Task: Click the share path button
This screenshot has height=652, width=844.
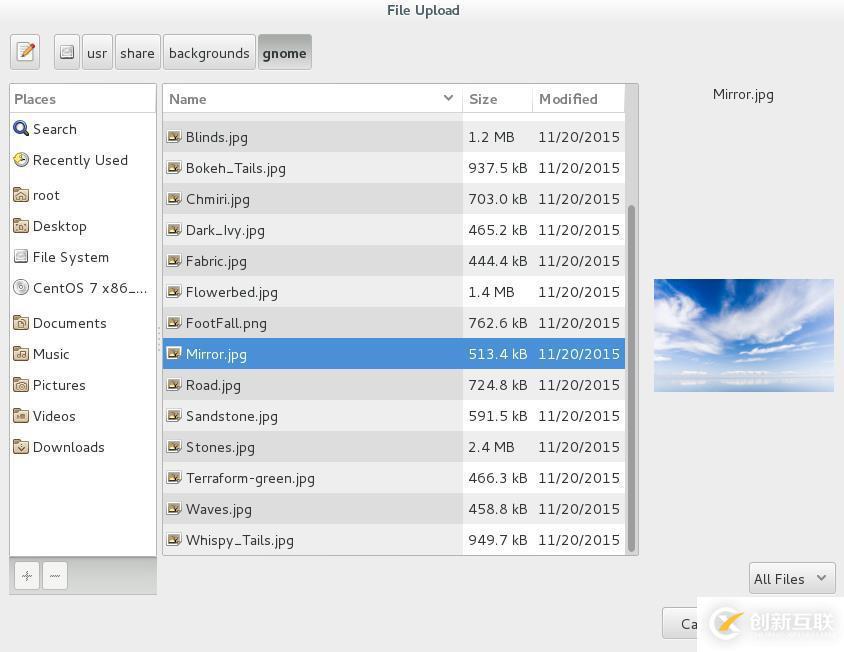Action: coord(137,52)
